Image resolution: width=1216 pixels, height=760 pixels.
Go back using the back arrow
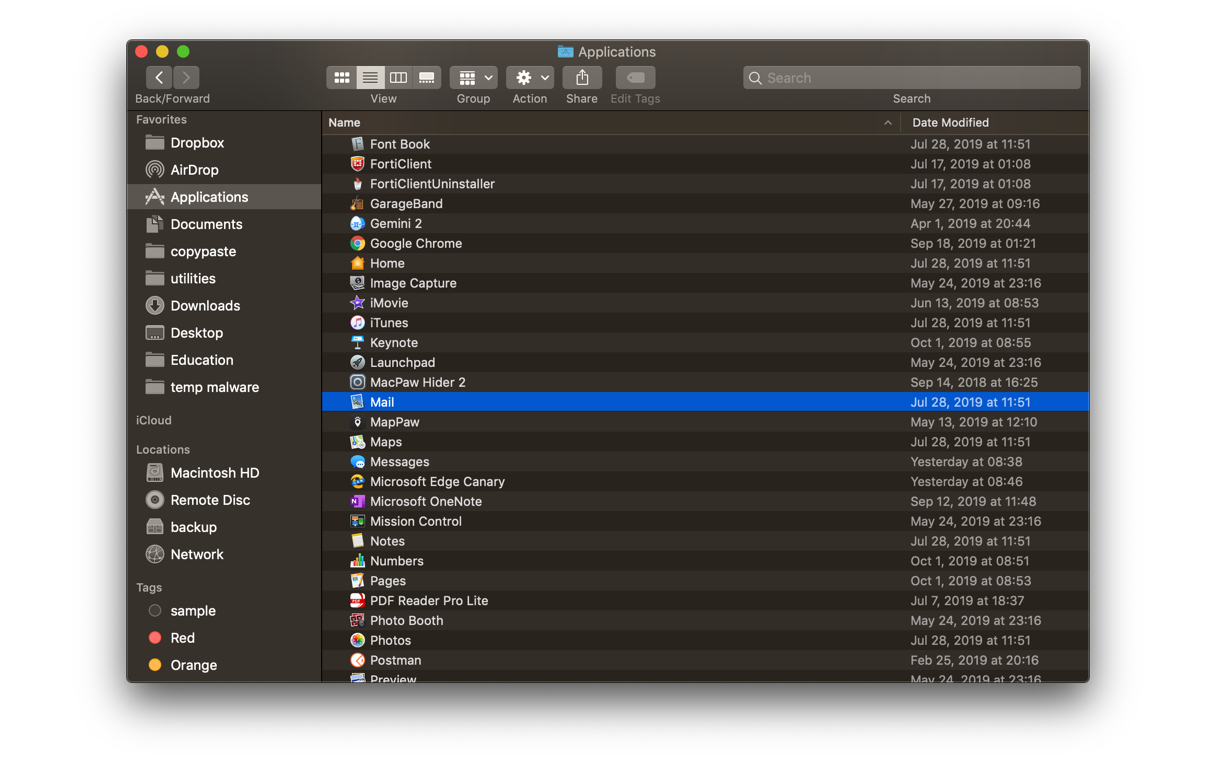159,77
